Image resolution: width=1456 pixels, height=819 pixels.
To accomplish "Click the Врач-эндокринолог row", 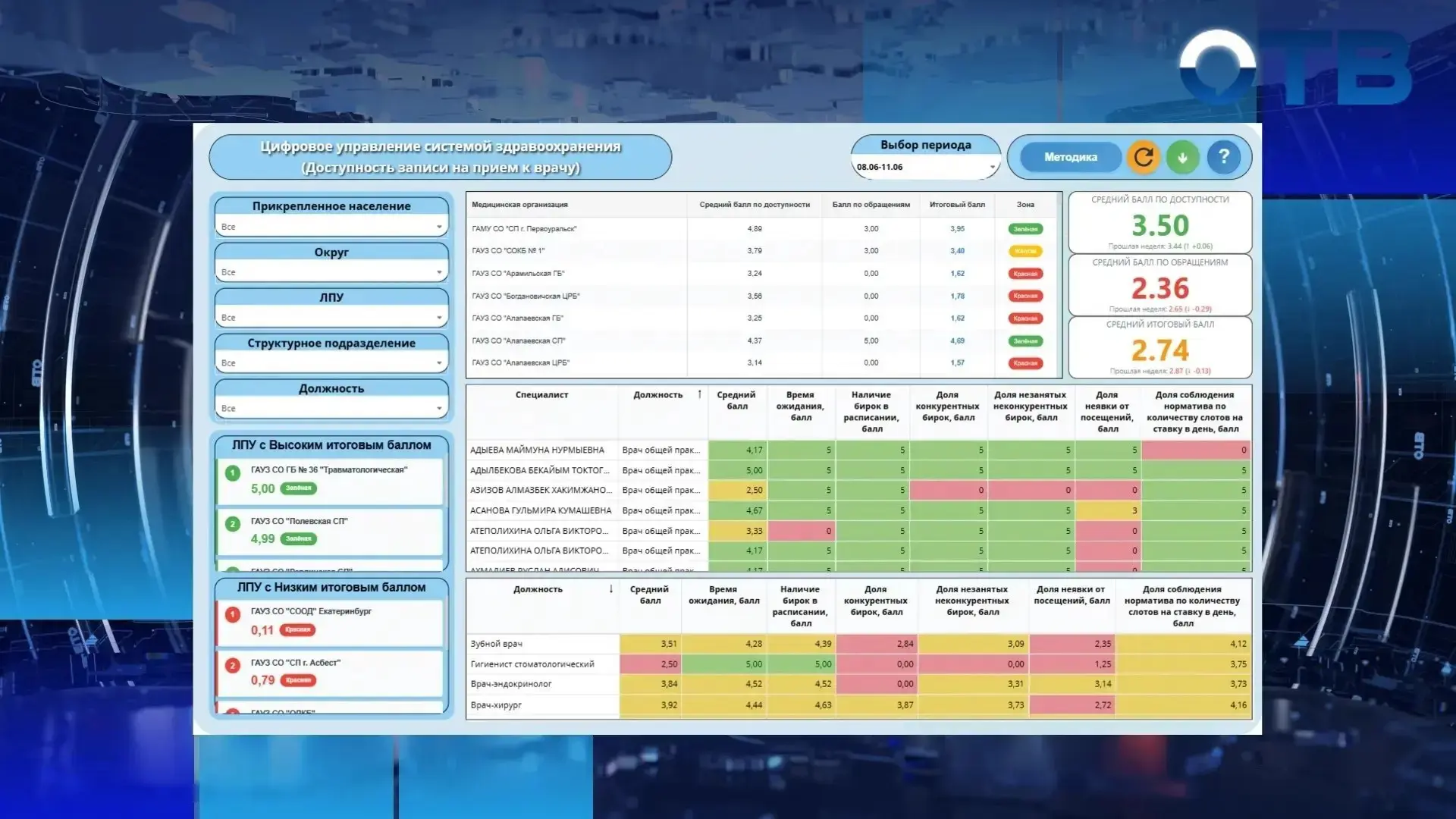I will point(858,684).
